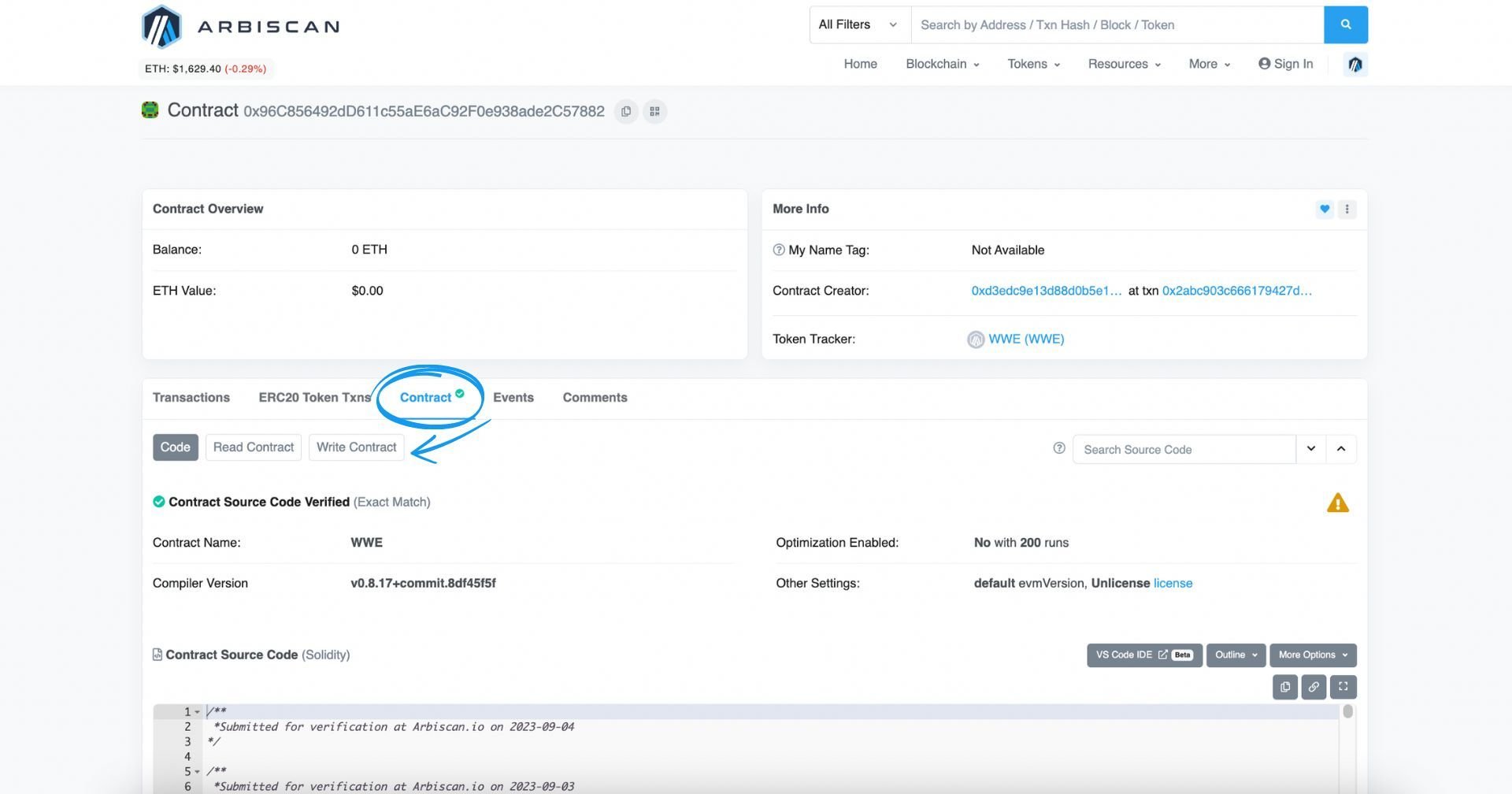This screenshot has width=1512, height=794.
Task: Click the Search Source Code field
Action: coord(1184,449)
